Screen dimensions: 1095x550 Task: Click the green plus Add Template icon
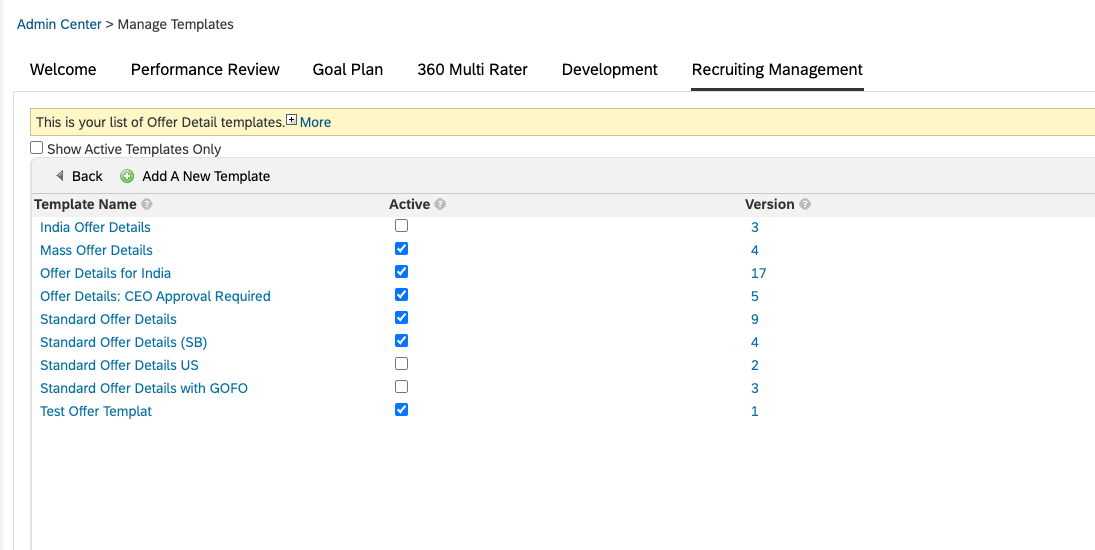[x=127, y=177]
